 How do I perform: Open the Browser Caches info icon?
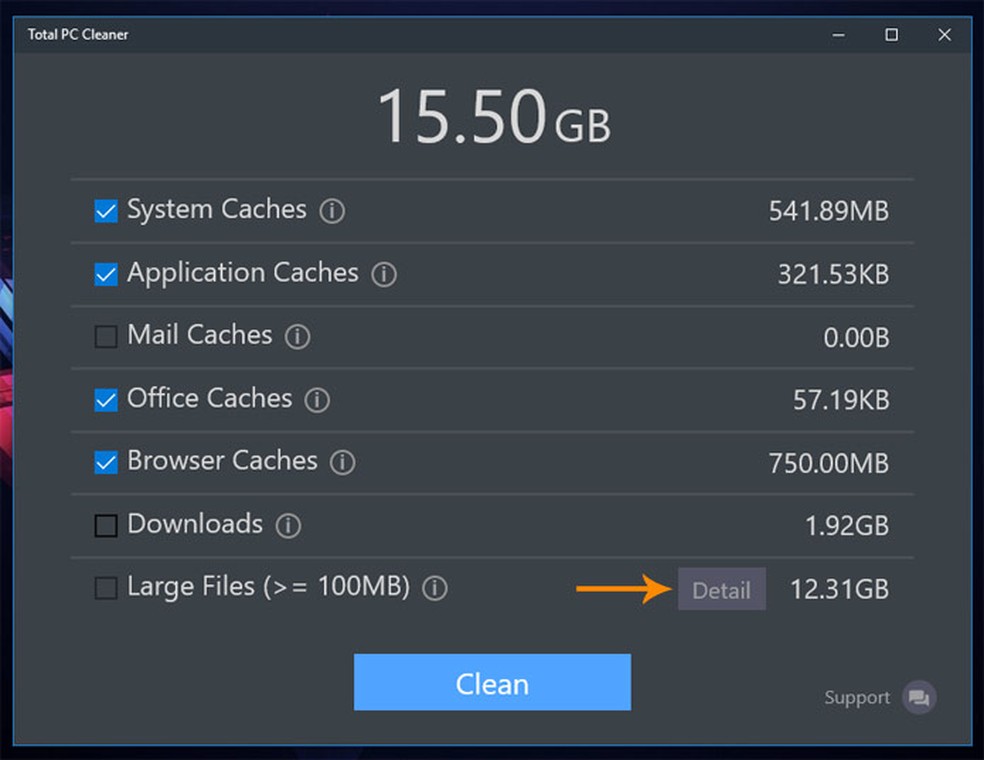coord(342,463)
